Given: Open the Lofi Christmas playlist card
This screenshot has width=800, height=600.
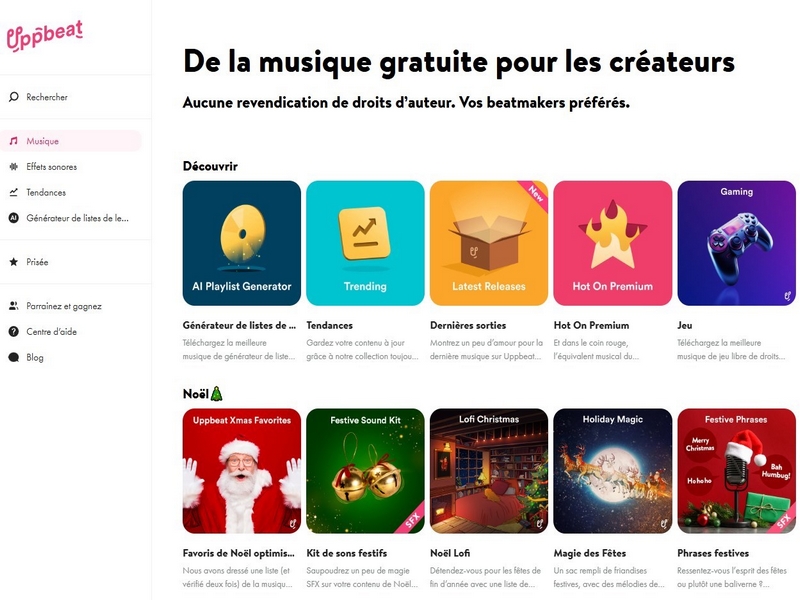Looking at the screenshot, I should 489,471.
